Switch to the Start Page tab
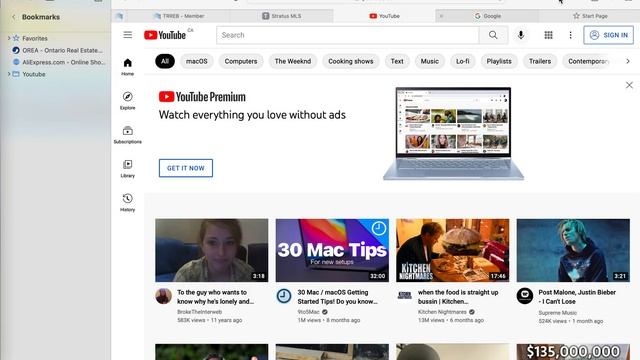 click(x=590, y=16)
